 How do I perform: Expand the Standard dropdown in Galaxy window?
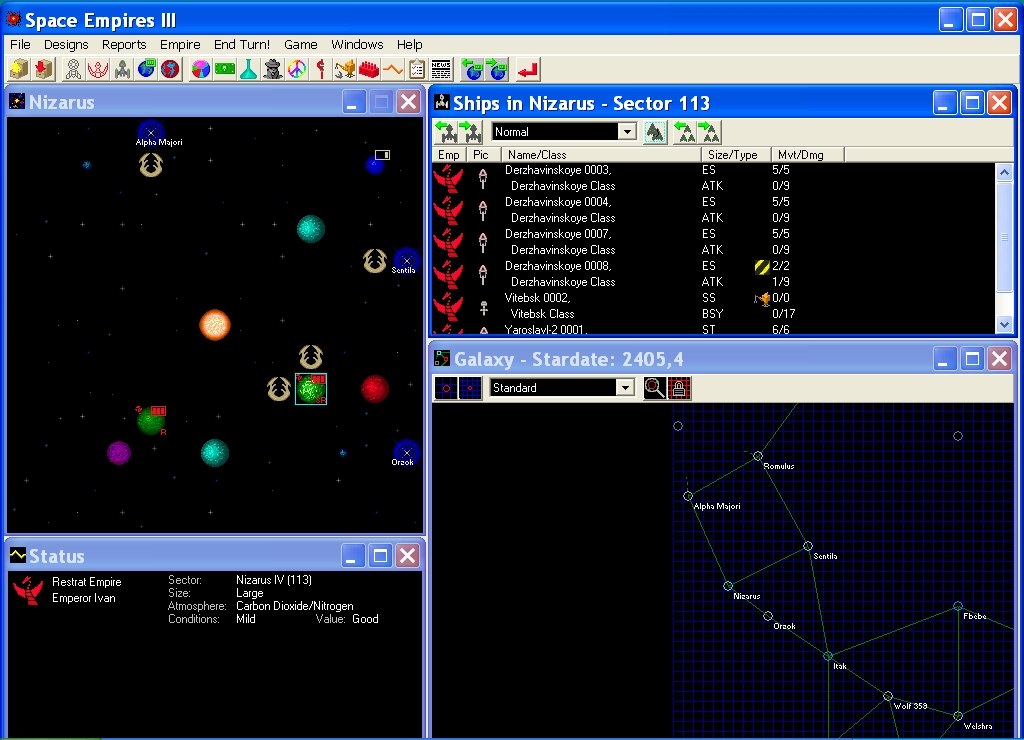coord(625,388)
